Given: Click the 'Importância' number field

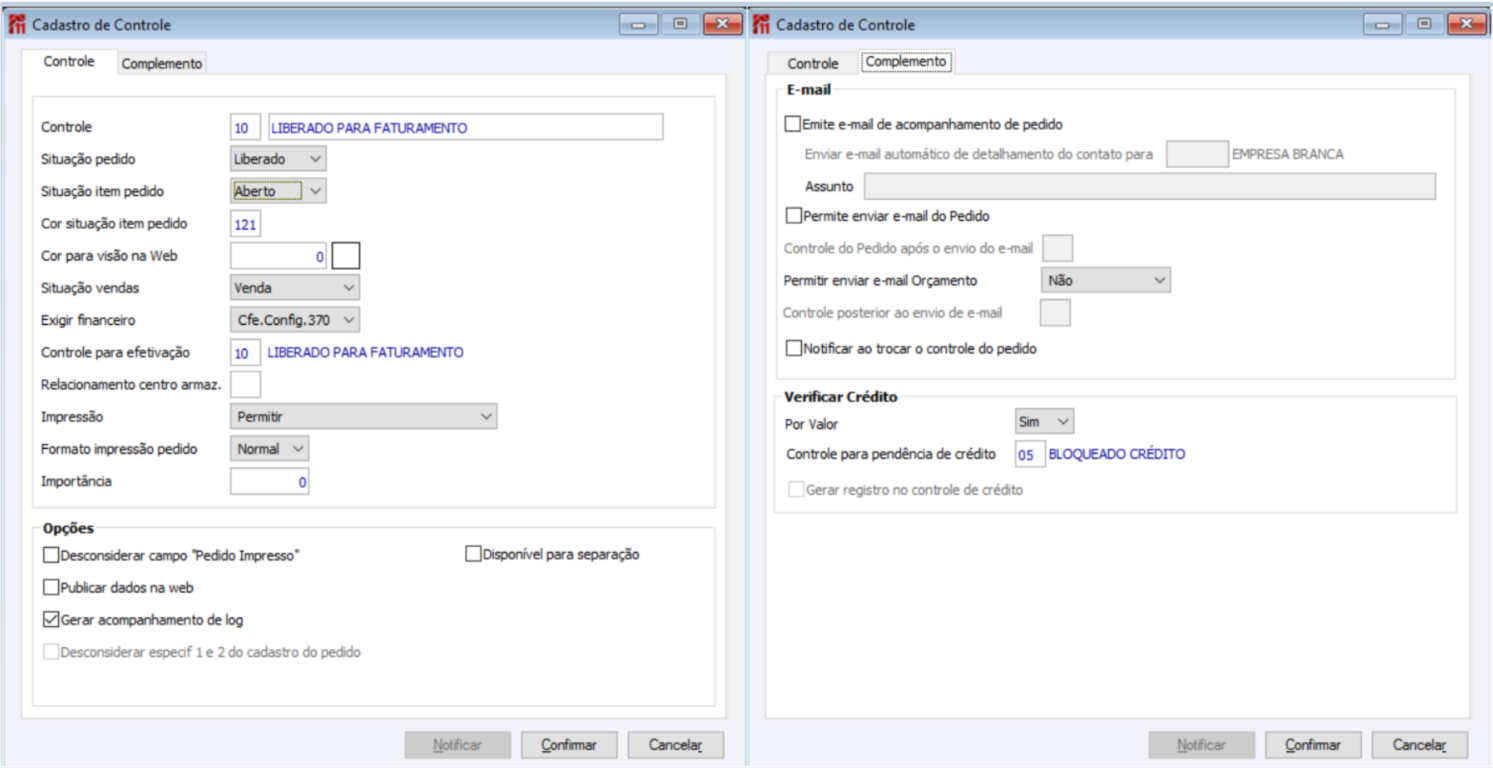Looking at the screenshot, I should 270,482.
